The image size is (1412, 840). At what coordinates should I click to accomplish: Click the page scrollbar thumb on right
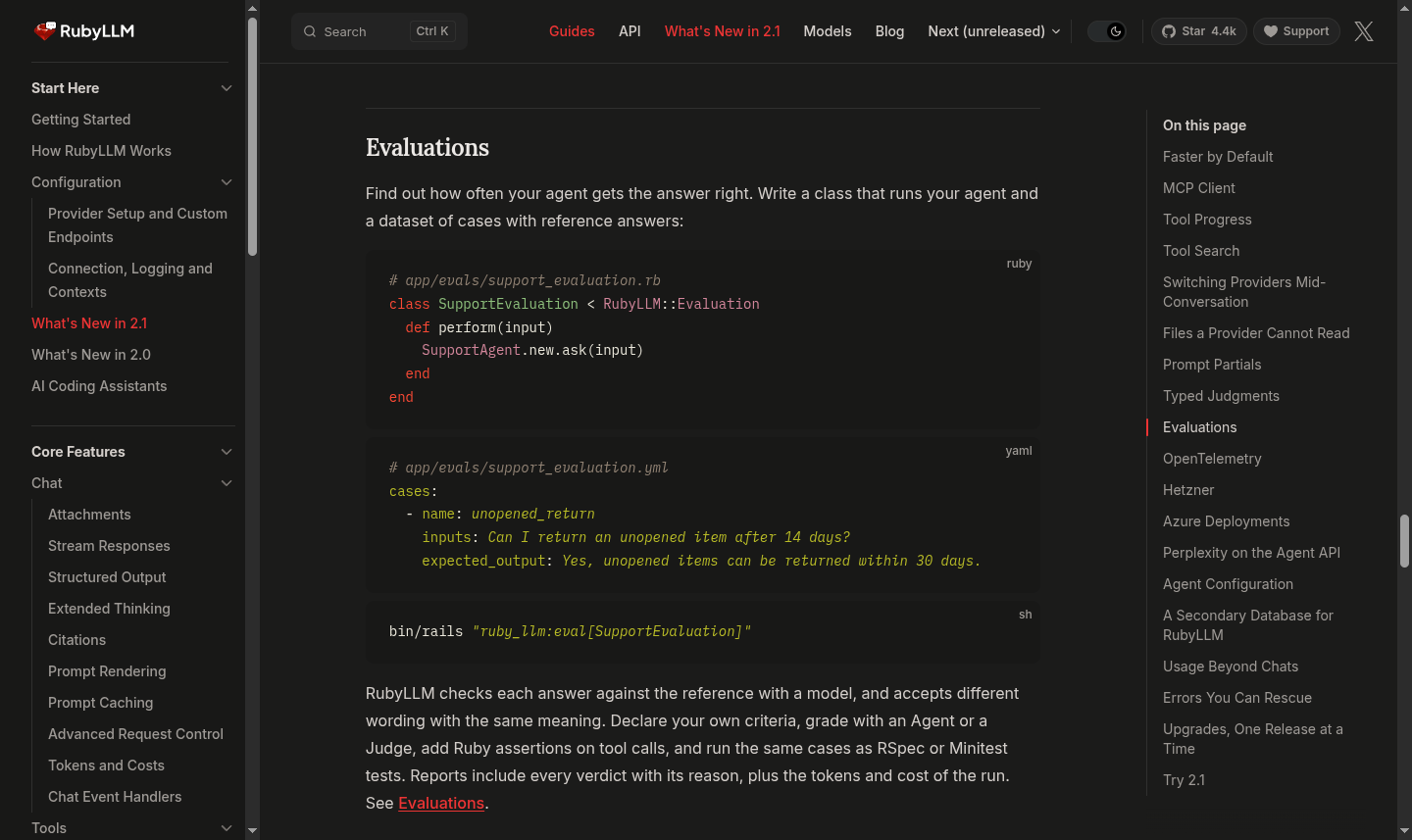pyautogui.click(x=1404, y=541)
